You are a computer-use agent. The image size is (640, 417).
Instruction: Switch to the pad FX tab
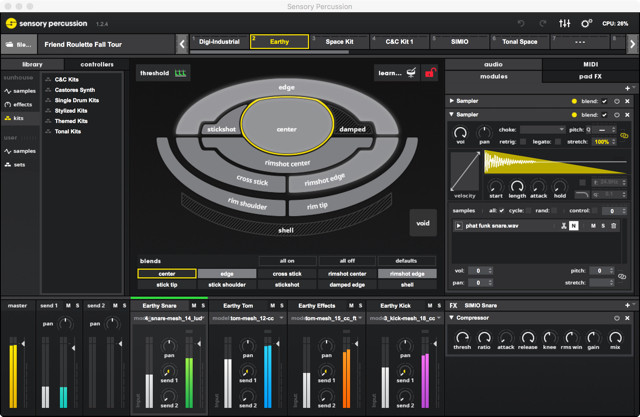[590, 76]
